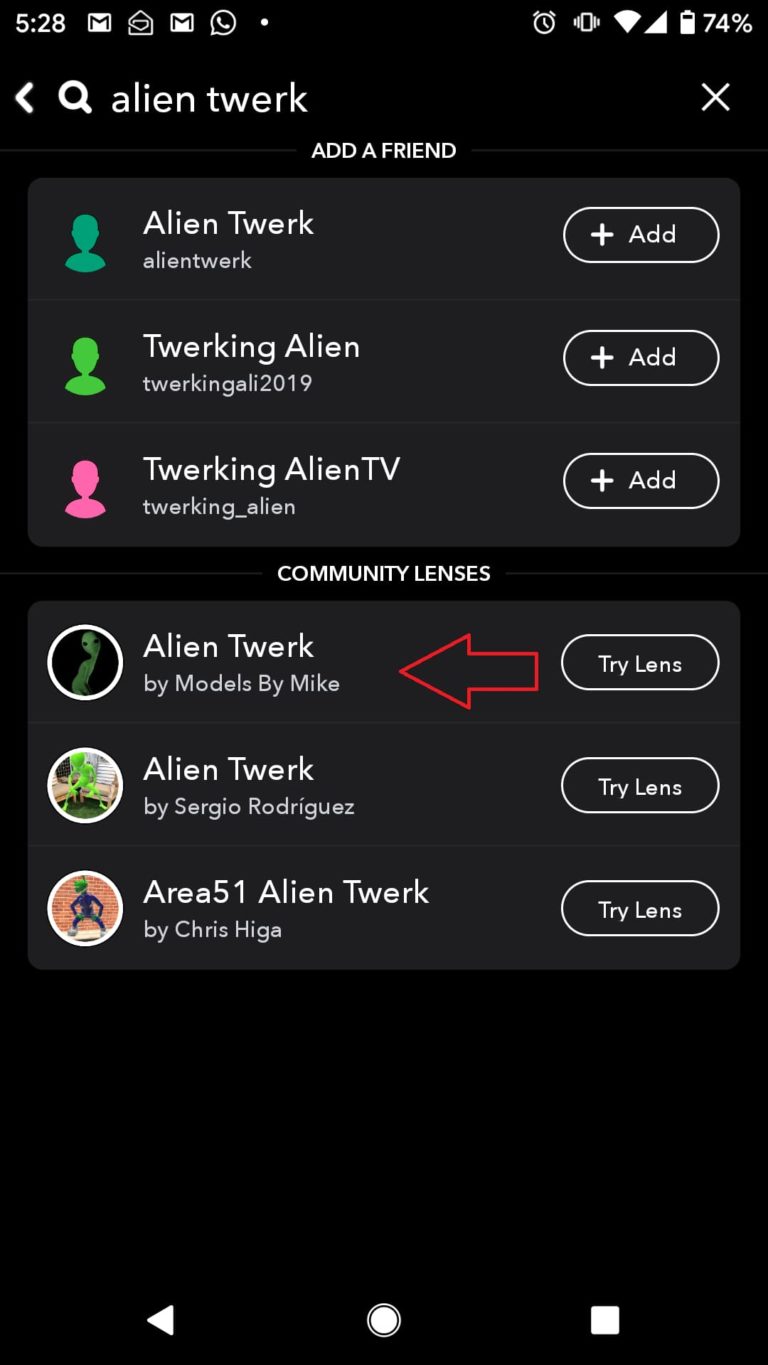This screenshot has width=768, height=1365.
Task: Tap Android recent apps square
Action: point(605,1320)
